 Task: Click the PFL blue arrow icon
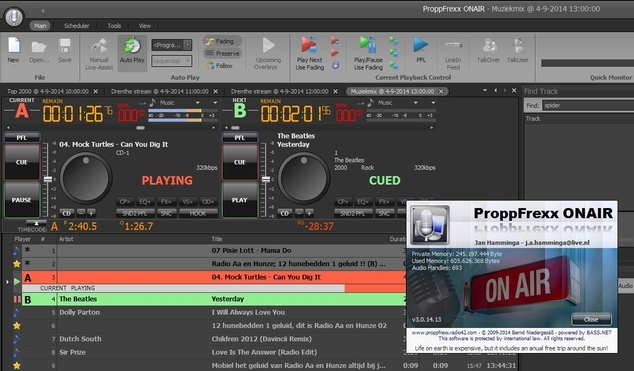point(421,44)
